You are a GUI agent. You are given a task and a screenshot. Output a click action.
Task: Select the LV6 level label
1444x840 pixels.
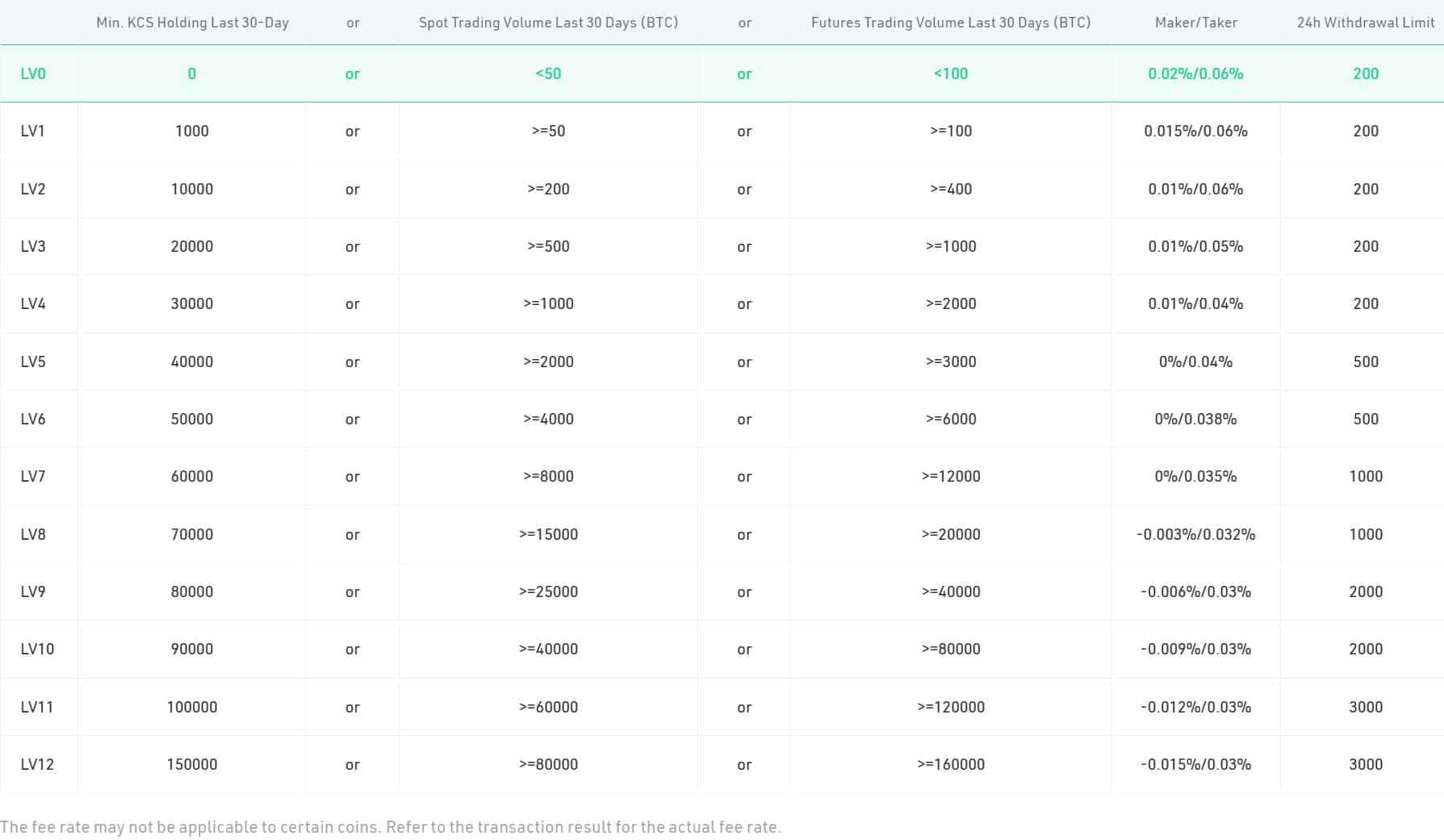(33, 419)
